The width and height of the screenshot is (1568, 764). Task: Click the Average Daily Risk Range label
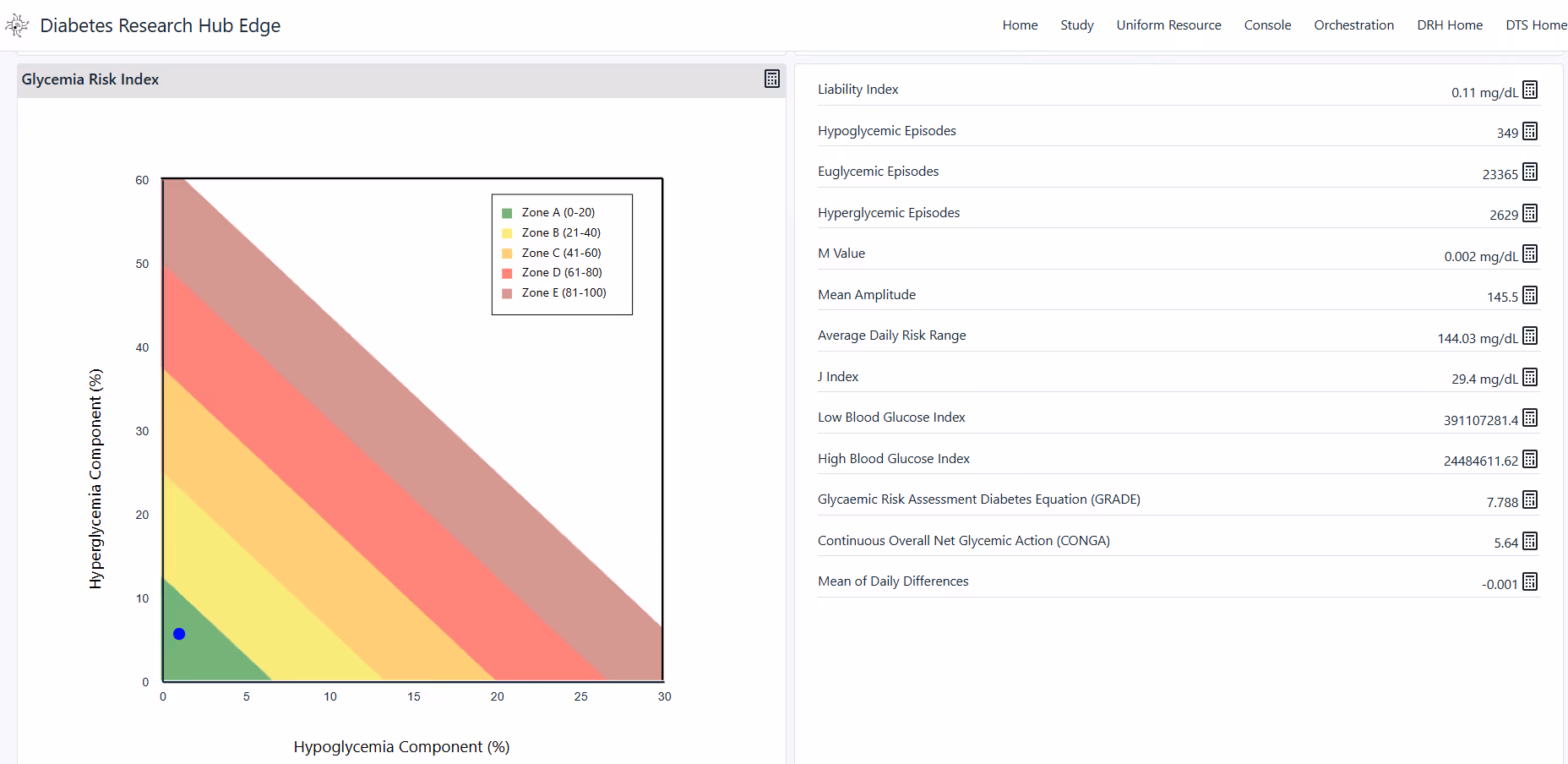click(x=891, y=336)
